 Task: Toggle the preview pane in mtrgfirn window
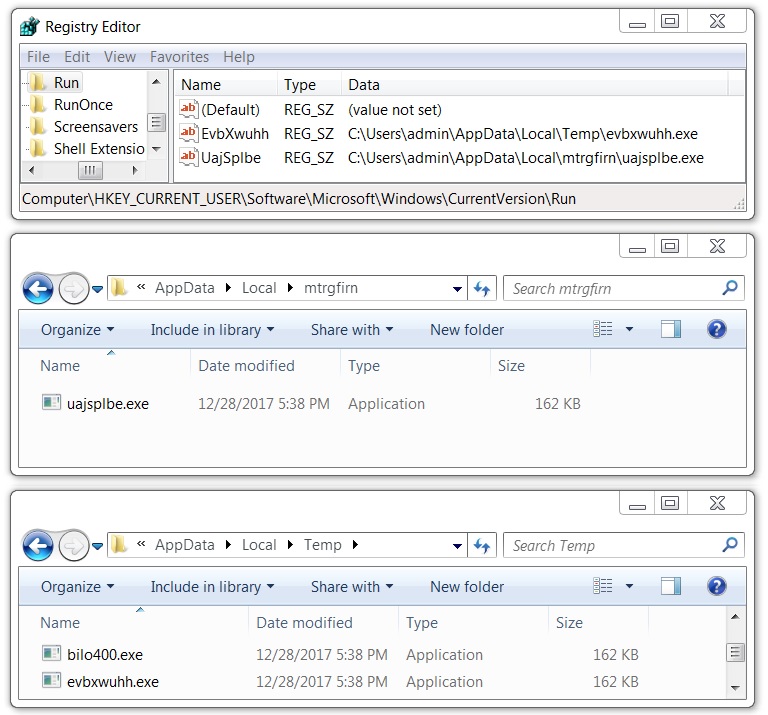tap(671, 329)
